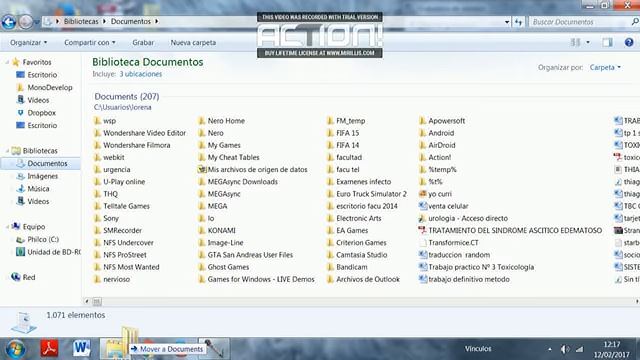This screenshot has height=360, width=640.
Task: Select Trabajo practico Nº 3 Toxicologia
Action: click(476, 267)
